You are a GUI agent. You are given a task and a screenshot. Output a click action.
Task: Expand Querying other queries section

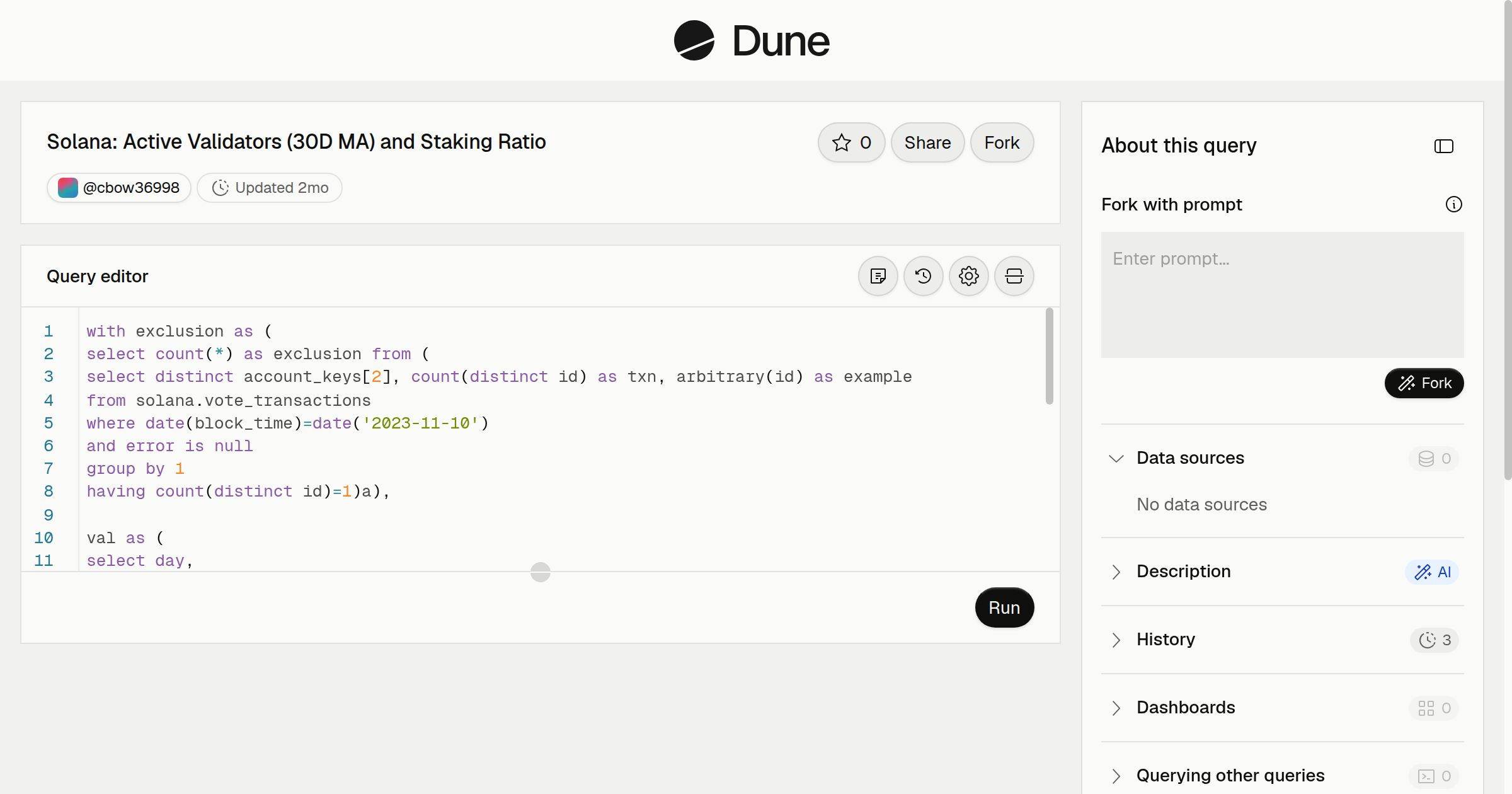[1116, 776]
